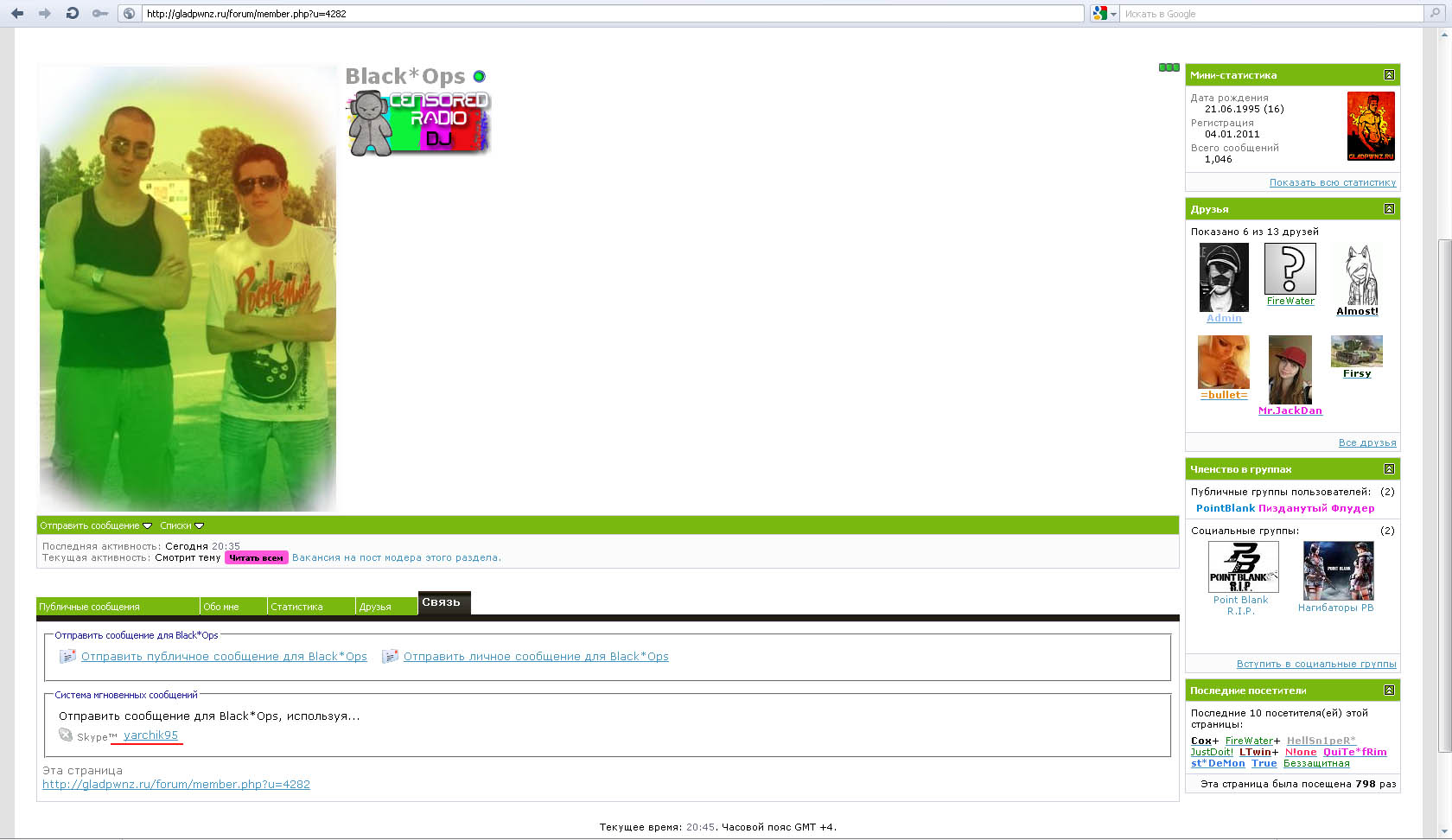Click Вступить в социальные группы link

[x=1316, y=664]
